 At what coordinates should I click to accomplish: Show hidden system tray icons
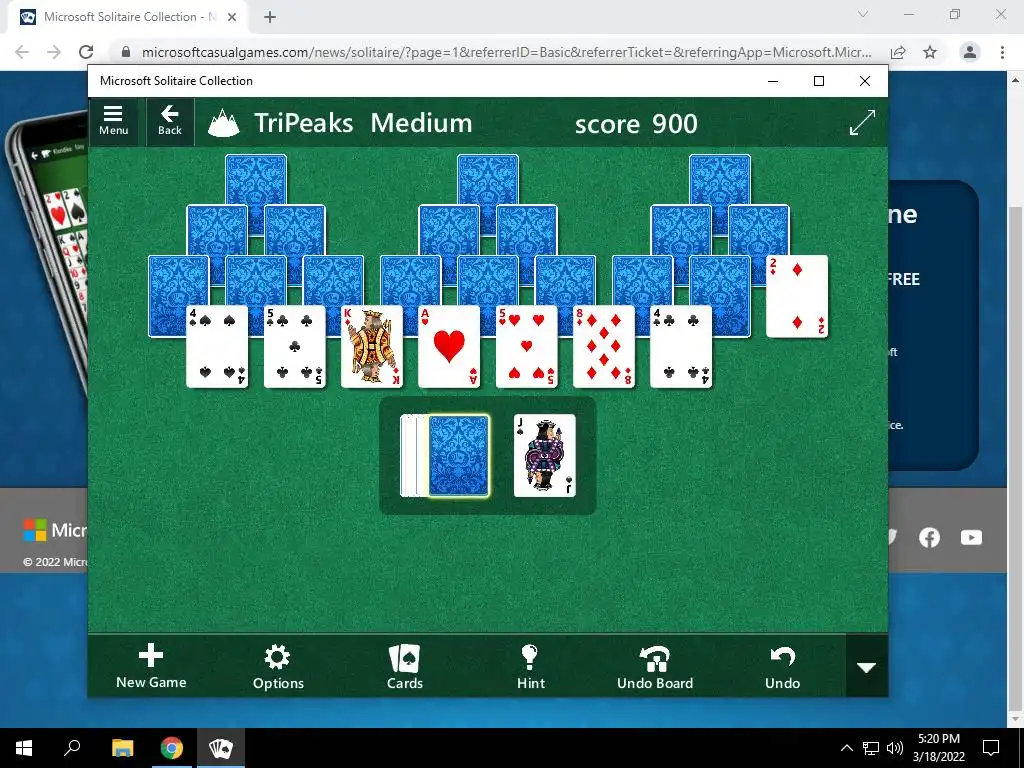[x=846, y=748]
